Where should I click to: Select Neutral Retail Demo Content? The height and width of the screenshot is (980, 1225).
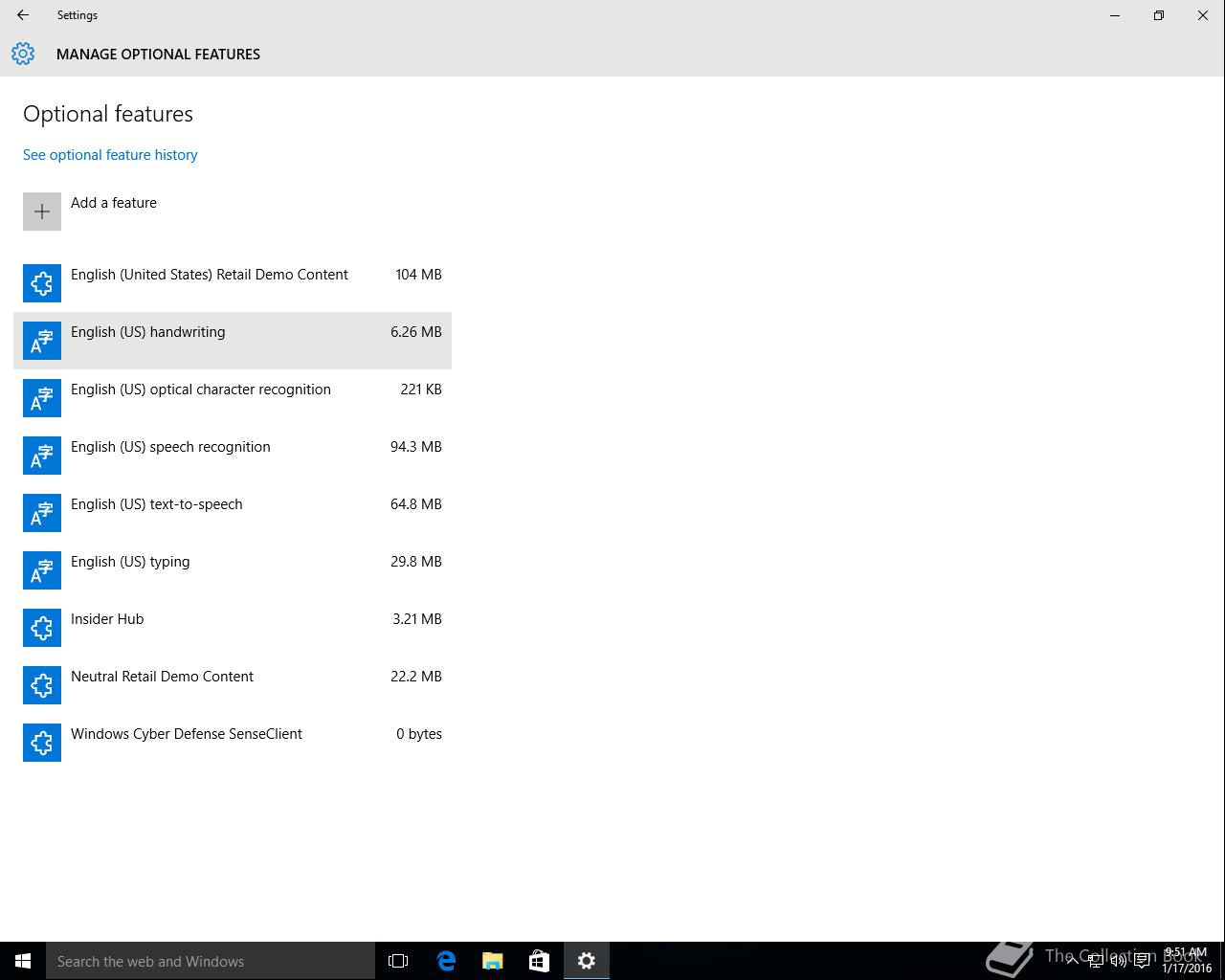[x=233, y=685]
